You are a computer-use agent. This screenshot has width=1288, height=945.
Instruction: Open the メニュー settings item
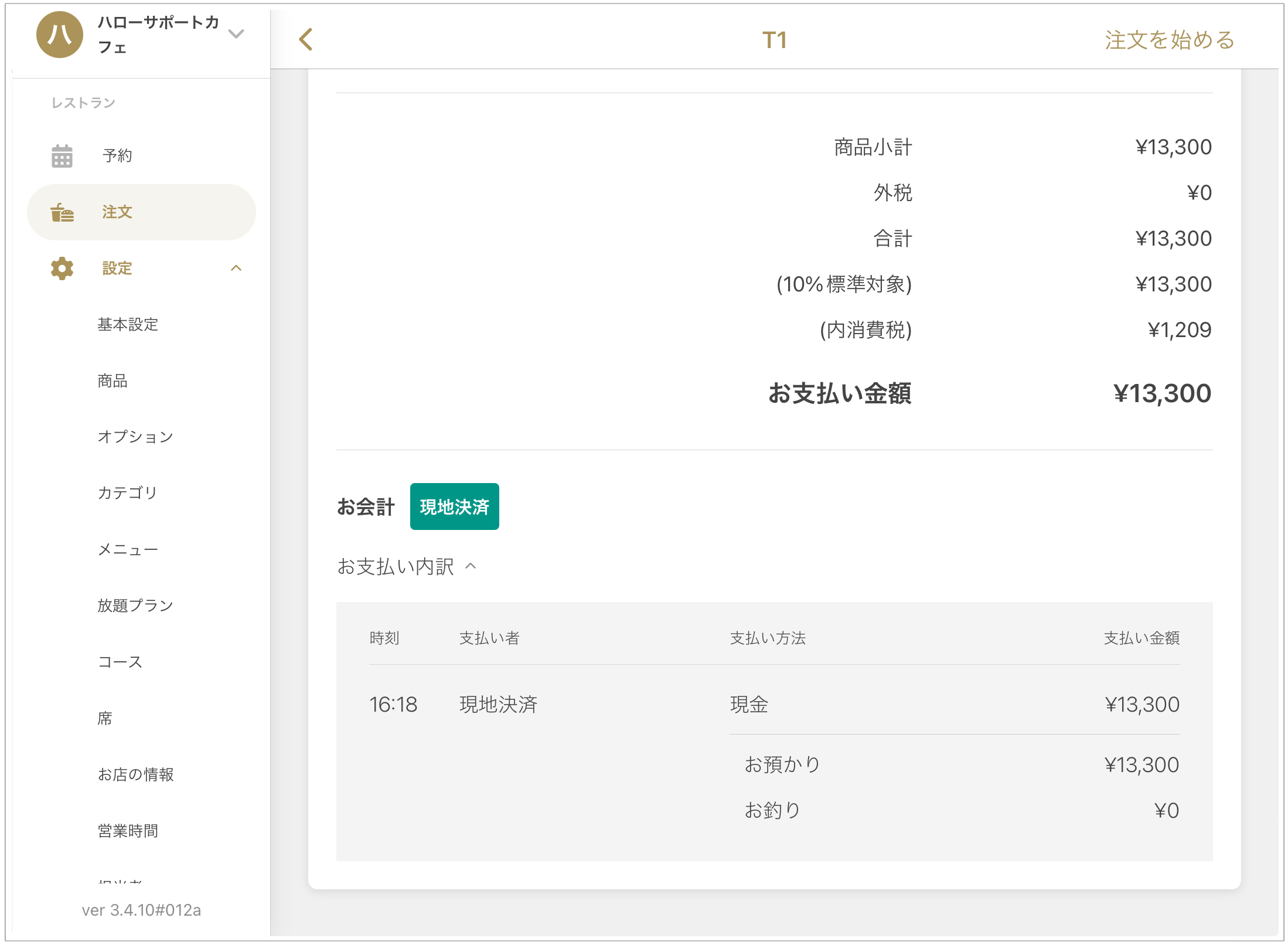click(128, 549)
